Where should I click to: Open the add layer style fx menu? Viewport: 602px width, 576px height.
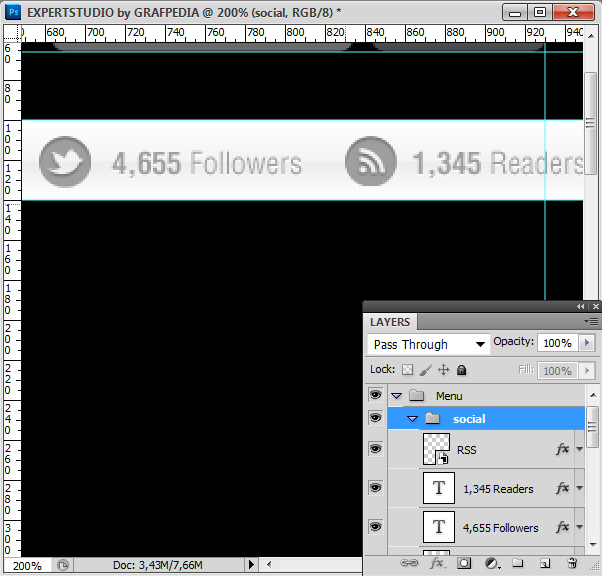(x=437, y=564)
